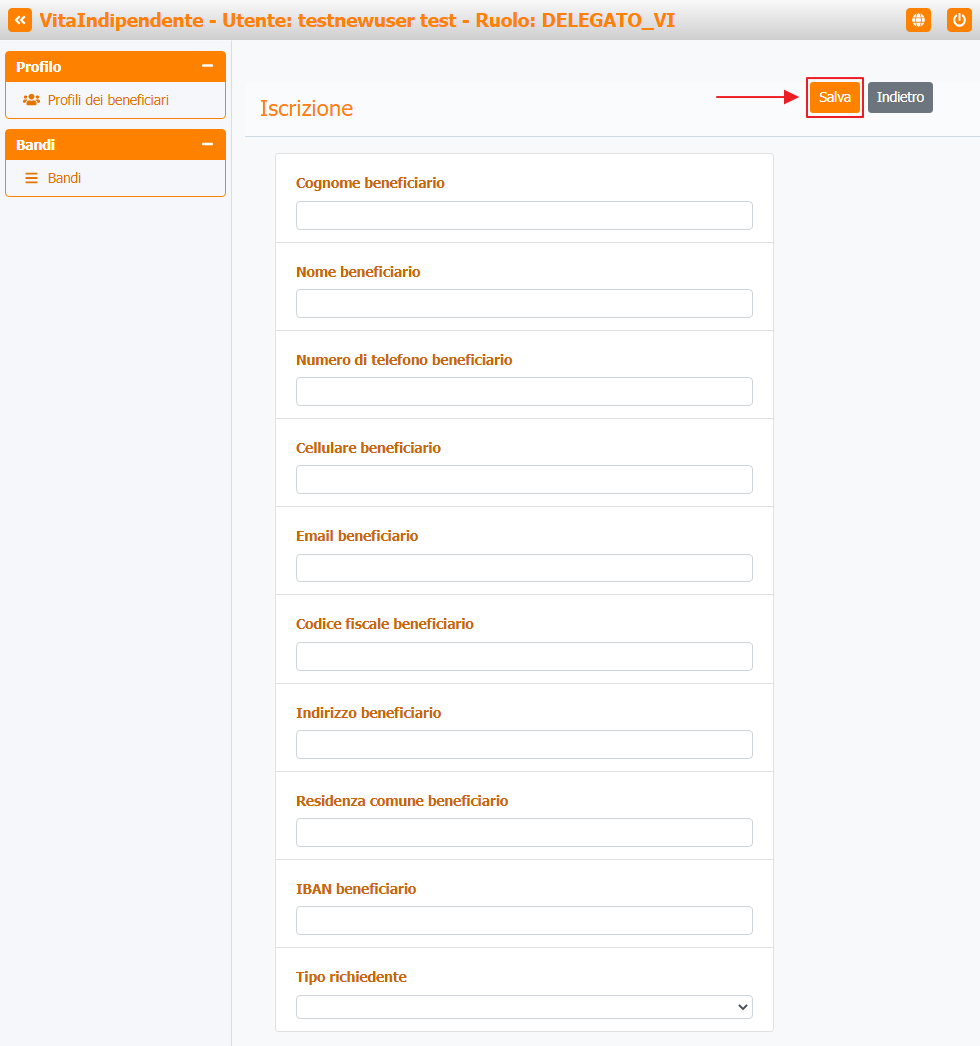Click the power logout icon

click(959, 20)
